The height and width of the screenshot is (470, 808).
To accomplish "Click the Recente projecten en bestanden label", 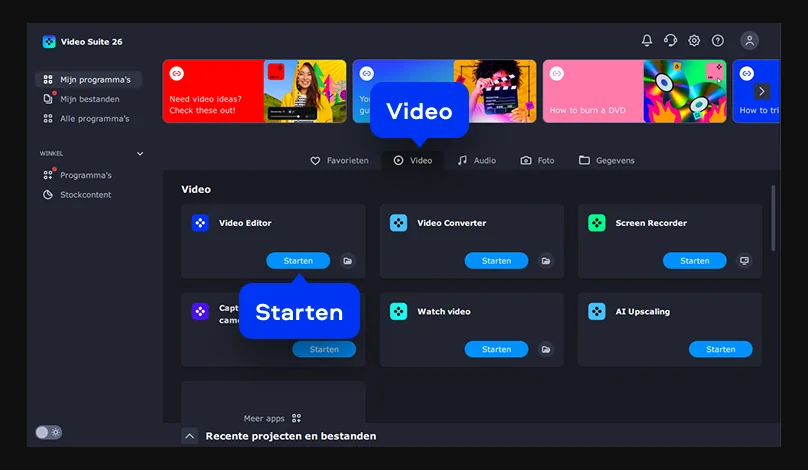I will click(x=291, y=436).
